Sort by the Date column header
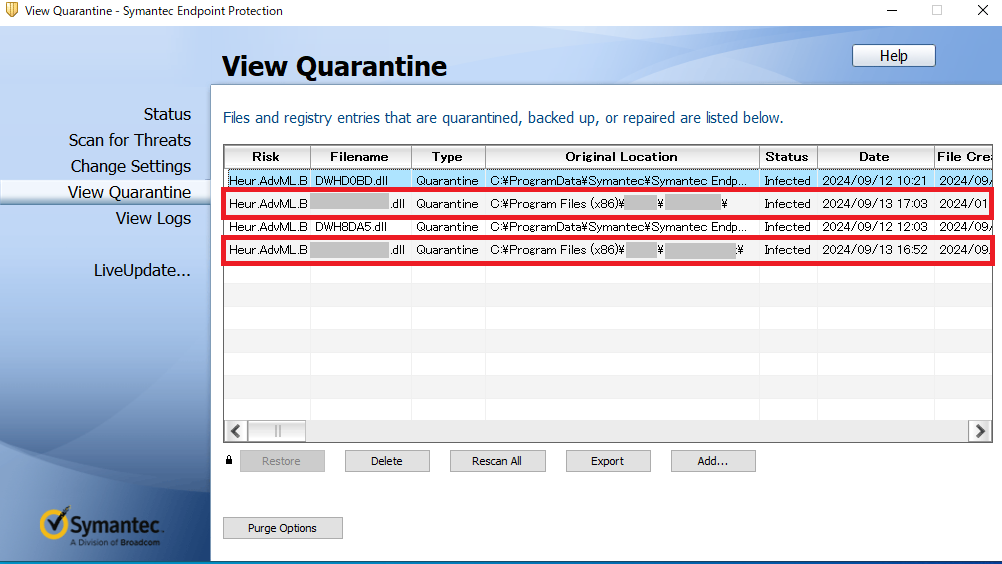The height and width of the screenshot is (564, 1002). tap(875, 157)
